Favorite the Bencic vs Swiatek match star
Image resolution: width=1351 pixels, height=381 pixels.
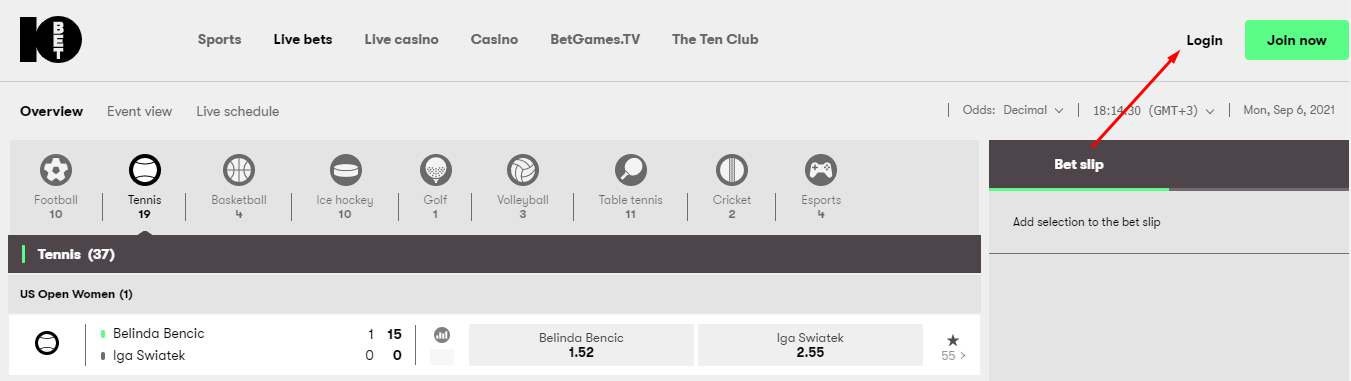(953, 340)
